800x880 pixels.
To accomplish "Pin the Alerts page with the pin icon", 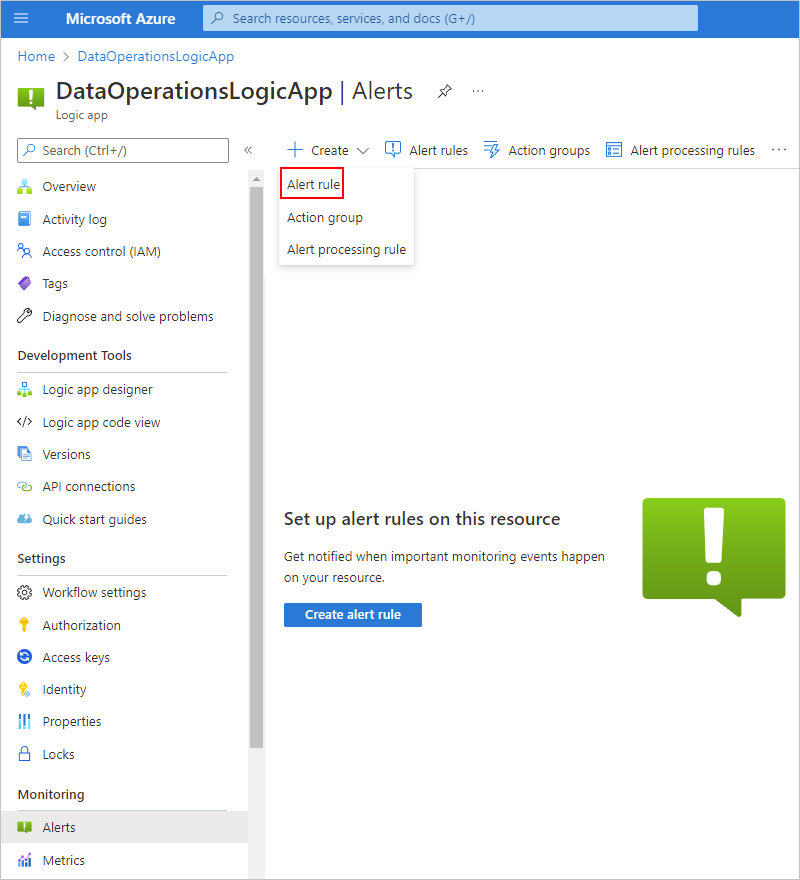I will tap(445, 91).
